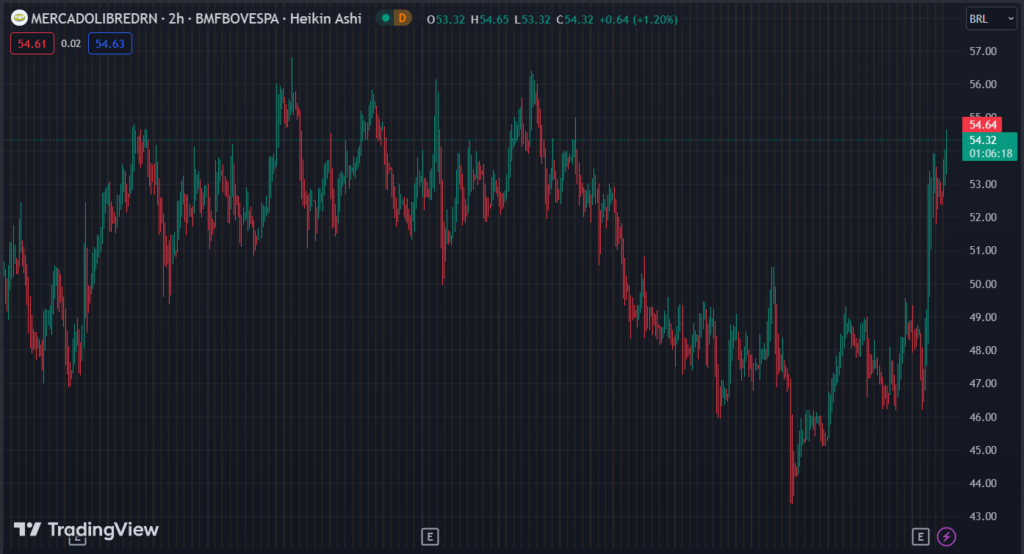Viewport: 1024px width, 554px height.
Task: Select the +0.64 (+1.20%) change text
Action: [x=638, y=20]
